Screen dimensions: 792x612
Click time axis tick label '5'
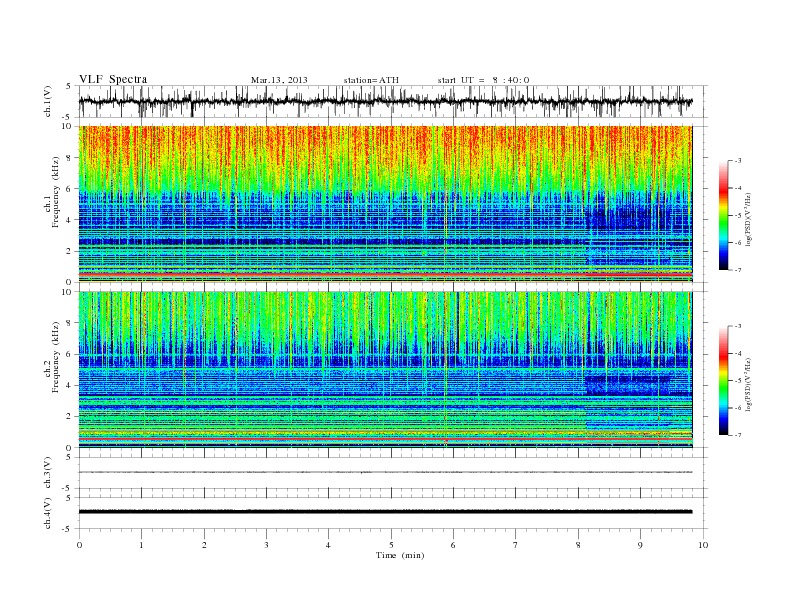tap(391, 545)
